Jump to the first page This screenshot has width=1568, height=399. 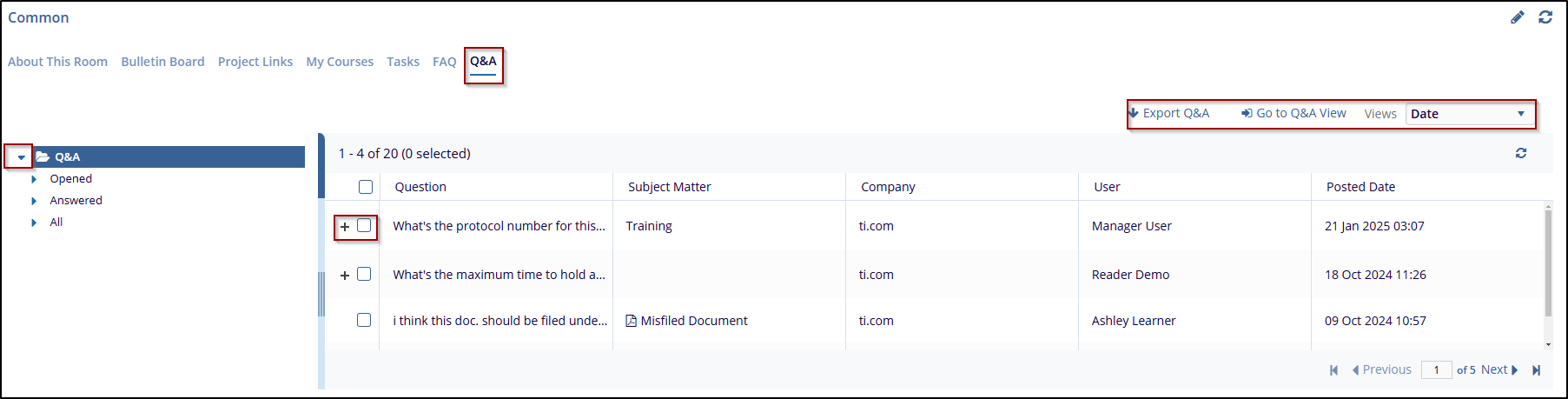[1333, 370]
